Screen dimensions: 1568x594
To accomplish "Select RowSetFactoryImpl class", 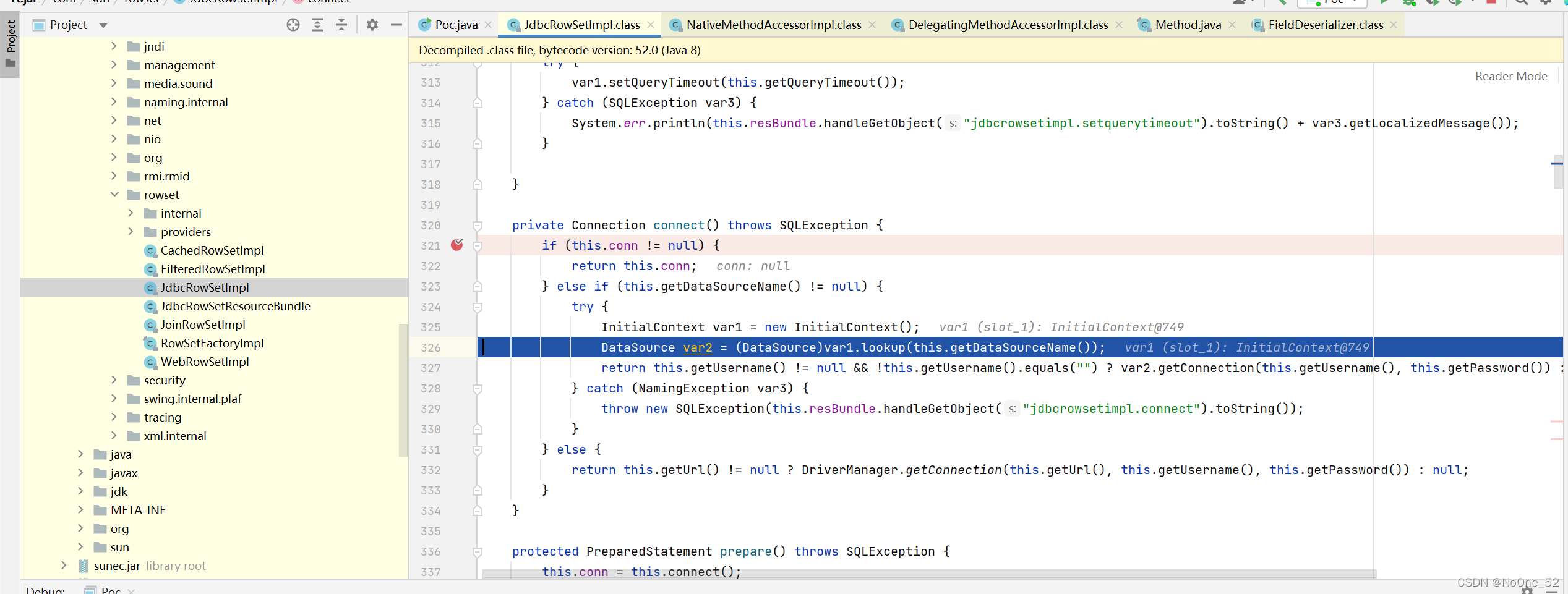I will [x=212, y=343].
